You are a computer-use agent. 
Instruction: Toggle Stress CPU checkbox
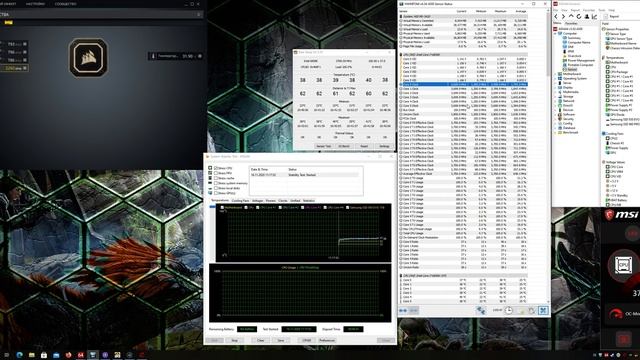pyautogui.click(x=216, y=168)
